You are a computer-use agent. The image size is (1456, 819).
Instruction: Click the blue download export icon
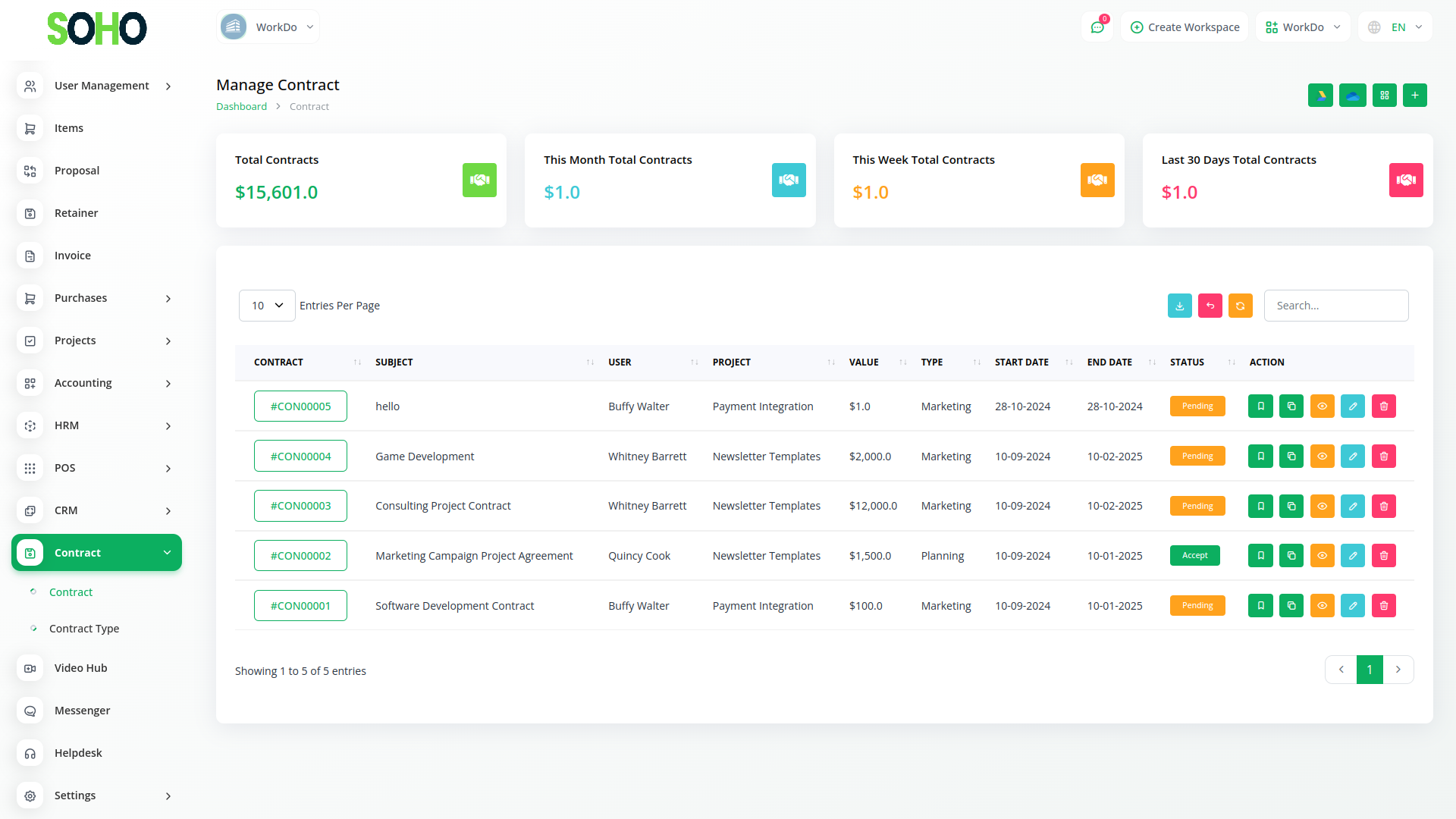(x=1179, y=306)
